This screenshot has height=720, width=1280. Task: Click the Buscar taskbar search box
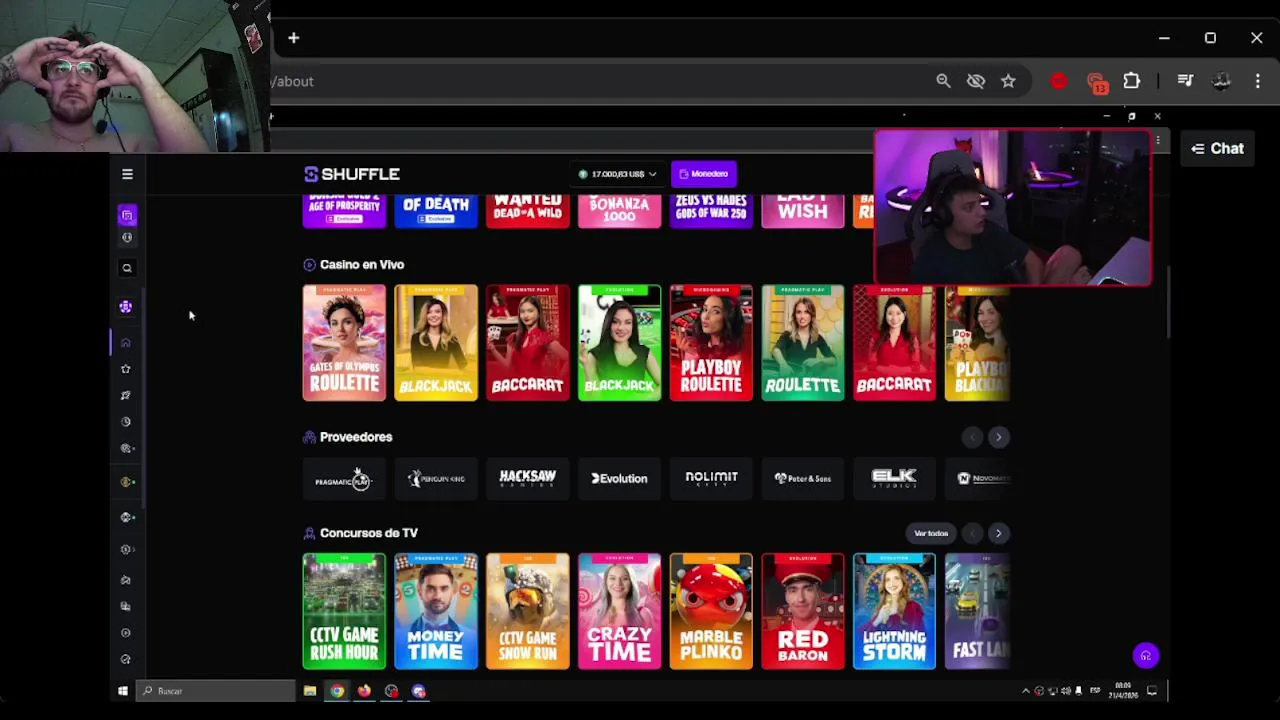(215, 691)
